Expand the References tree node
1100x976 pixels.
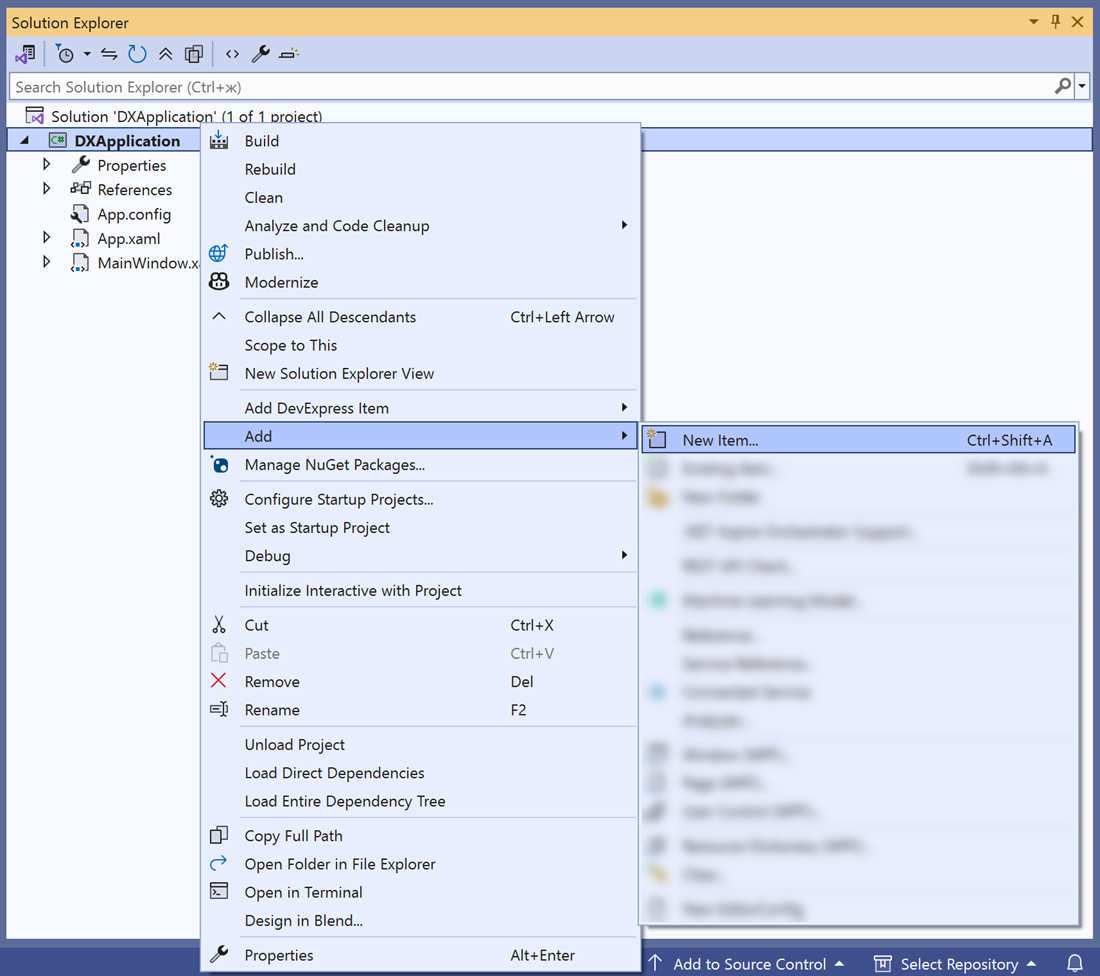46,189
